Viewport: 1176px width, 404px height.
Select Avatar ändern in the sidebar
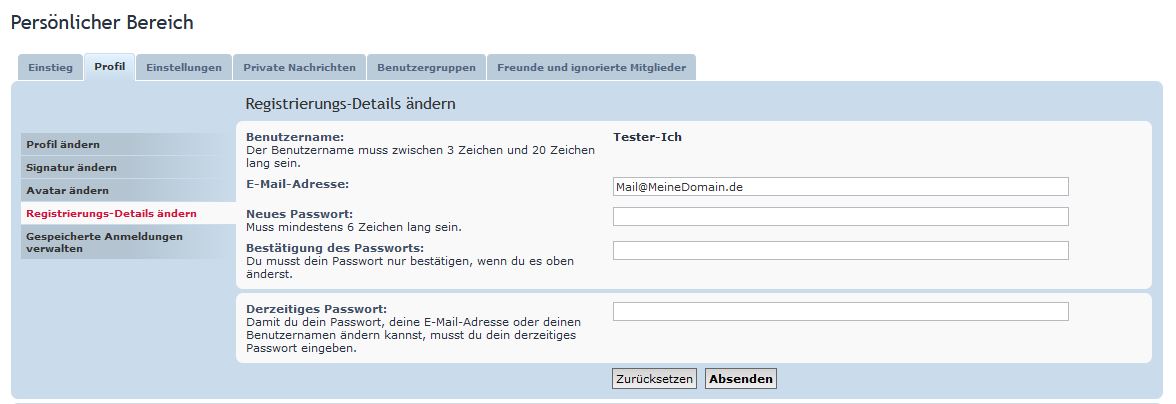pyautogui.click(x=67, y=190)
